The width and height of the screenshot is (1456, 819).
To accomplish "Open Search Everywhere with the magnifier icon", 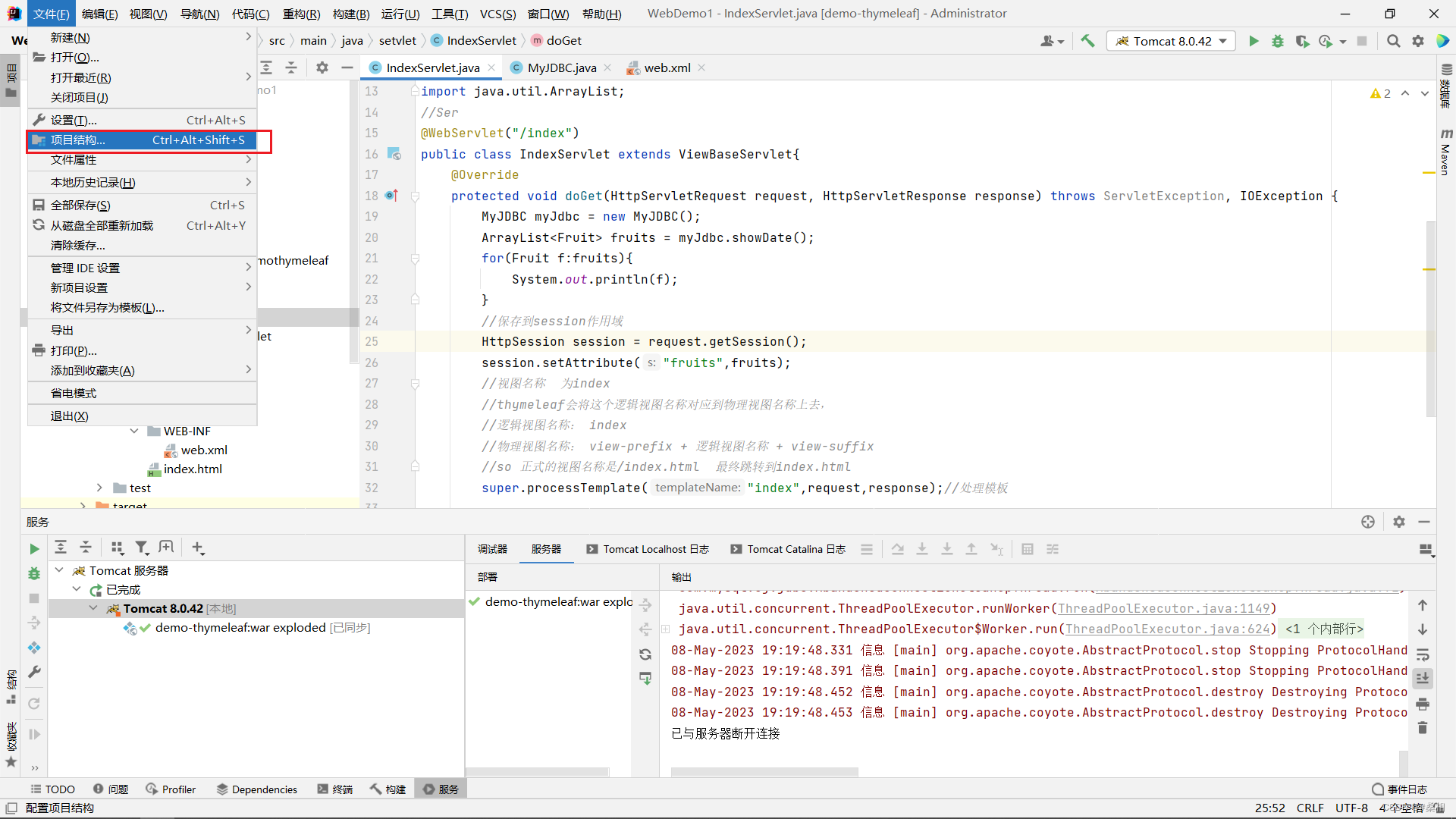I will pyautogui.click(x=1393, y=41).
